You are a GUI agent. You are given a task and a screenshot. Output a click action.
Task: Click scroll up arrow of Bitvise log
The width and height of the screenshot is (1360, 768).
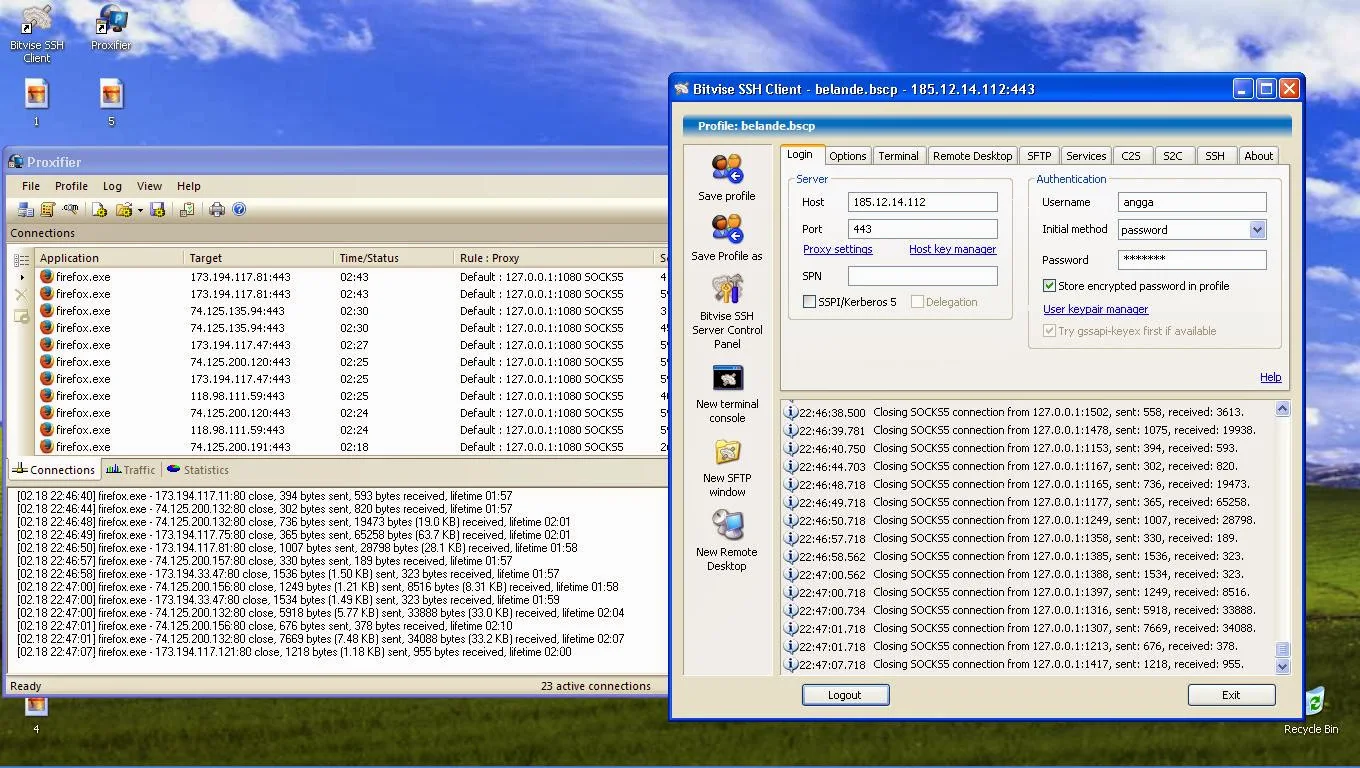click(x=1282, y=409)
